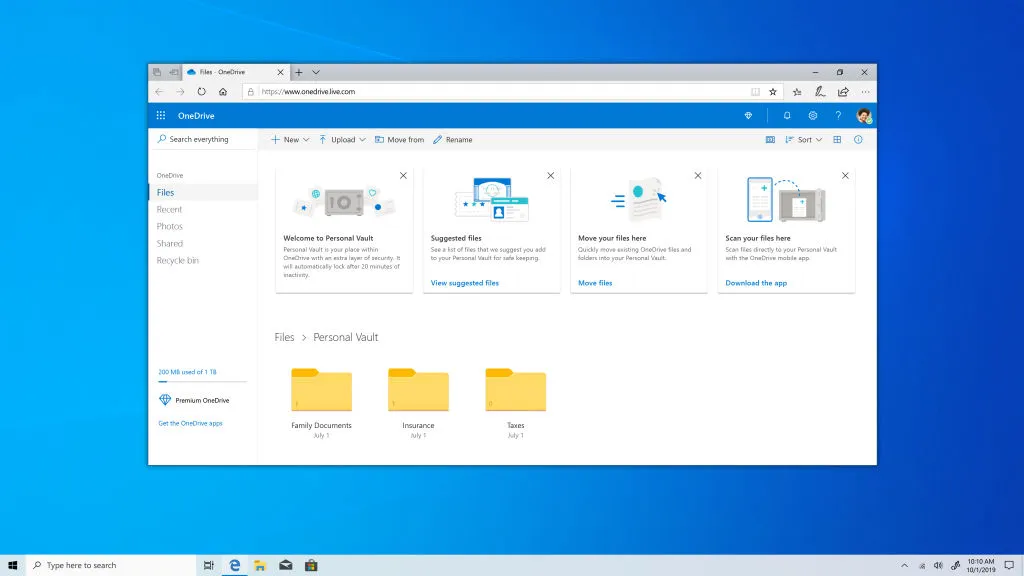Open Recycle bin in the sidebar
This screenshot has width=1024, height=576.
tap(177, 261)
